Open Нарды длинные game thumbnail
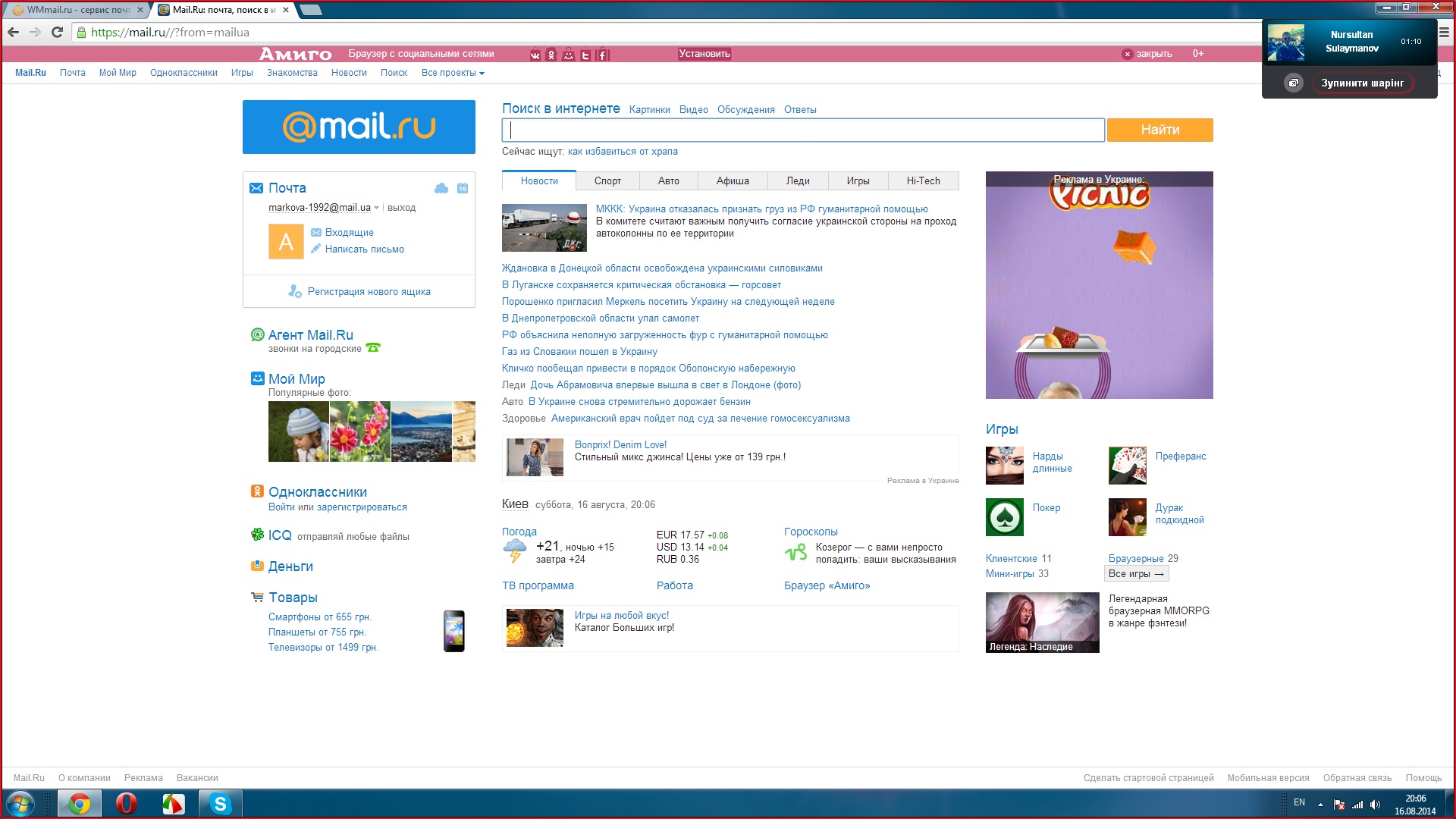The image size is (1456, 819). pos(1005,466)
